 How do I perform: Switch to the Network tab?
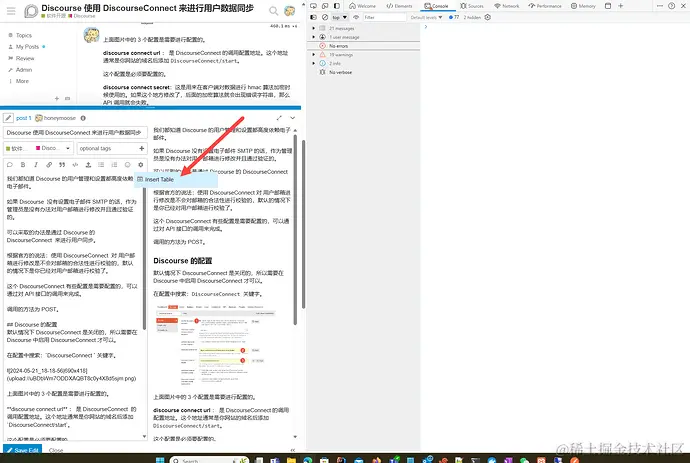click(506, 6)
